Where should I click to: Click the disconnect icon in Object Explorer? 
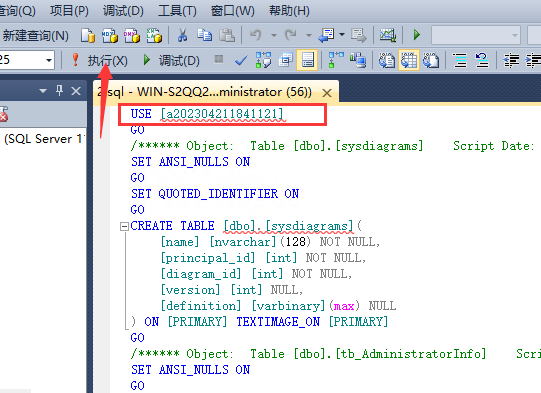3,115
